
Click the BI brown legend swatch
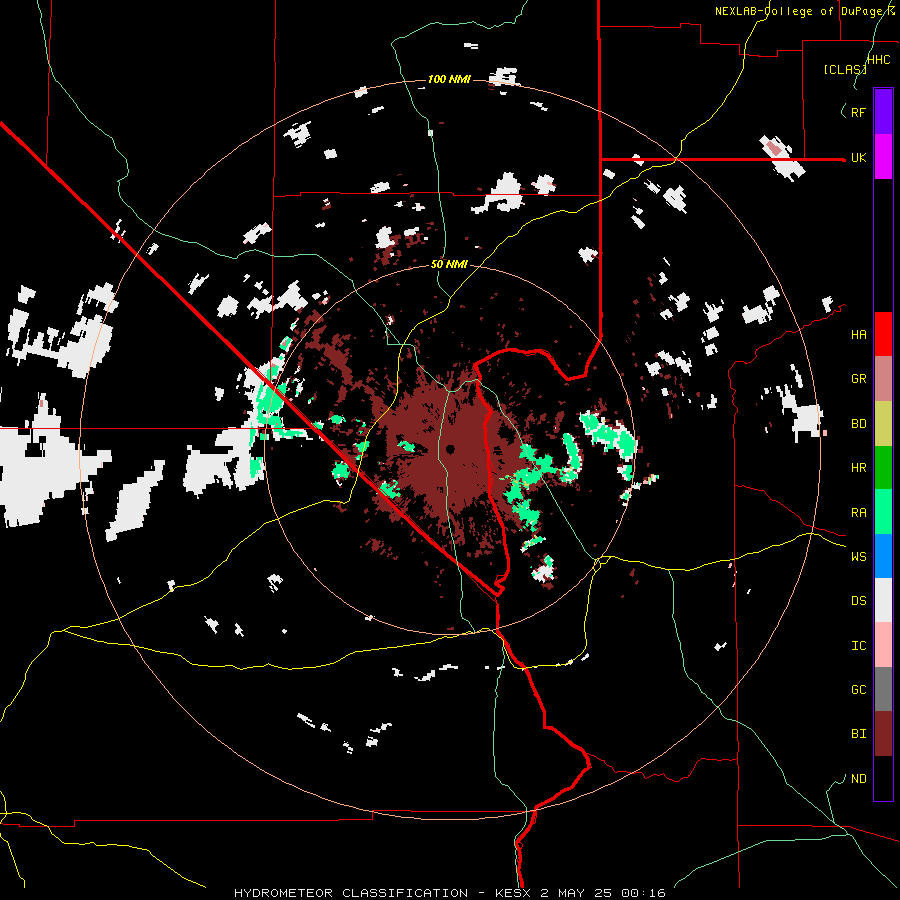[x=883, y=734]
